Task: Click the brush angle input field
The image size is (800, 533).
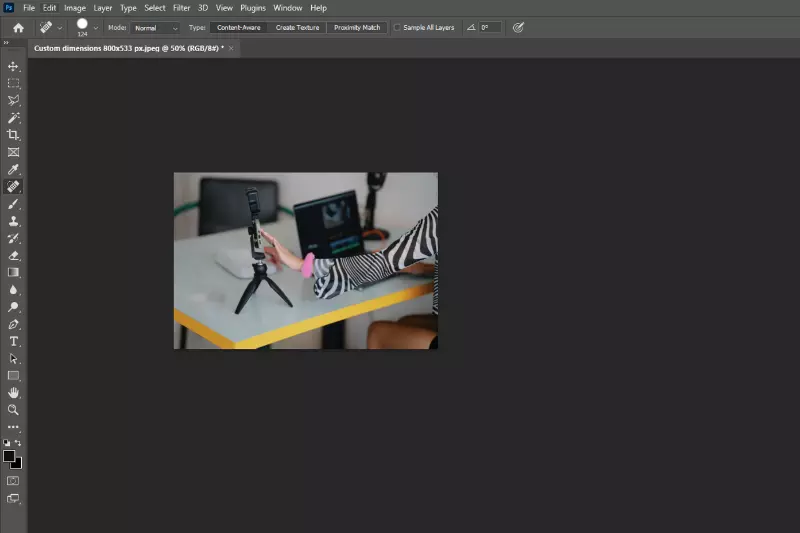Action: [490, 28]
